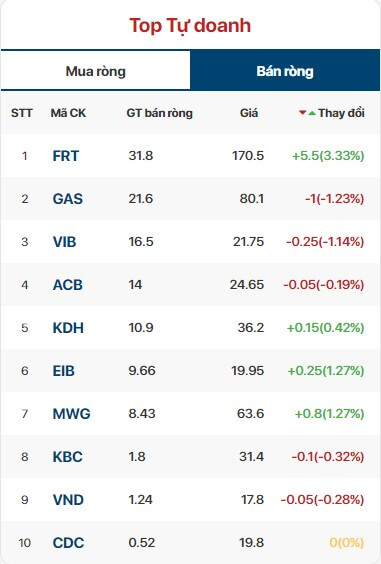
Task: Open the VIB stock ticker
Action: pos(64,242)
